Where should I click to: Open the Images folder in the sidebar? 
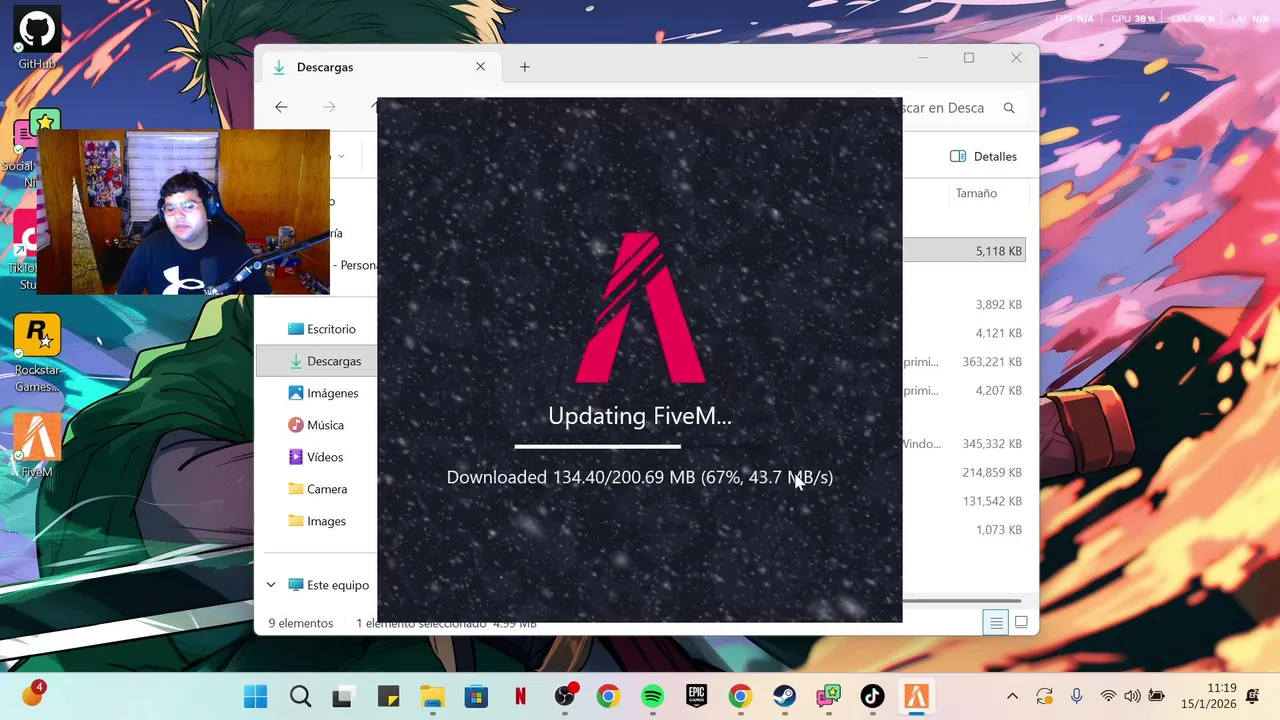tap(317, 521)
